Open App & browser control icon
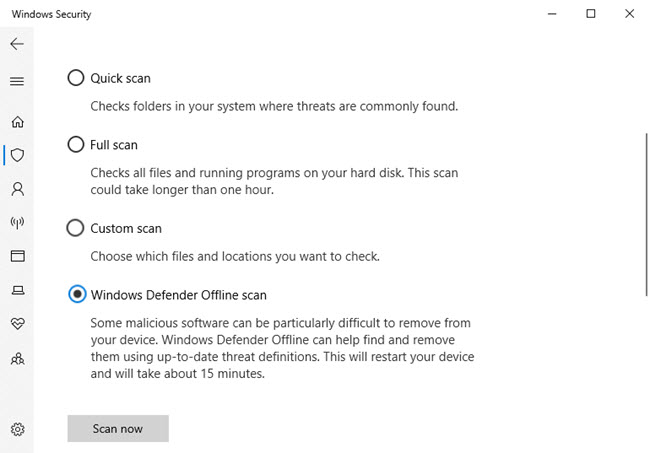 (17, 256)
